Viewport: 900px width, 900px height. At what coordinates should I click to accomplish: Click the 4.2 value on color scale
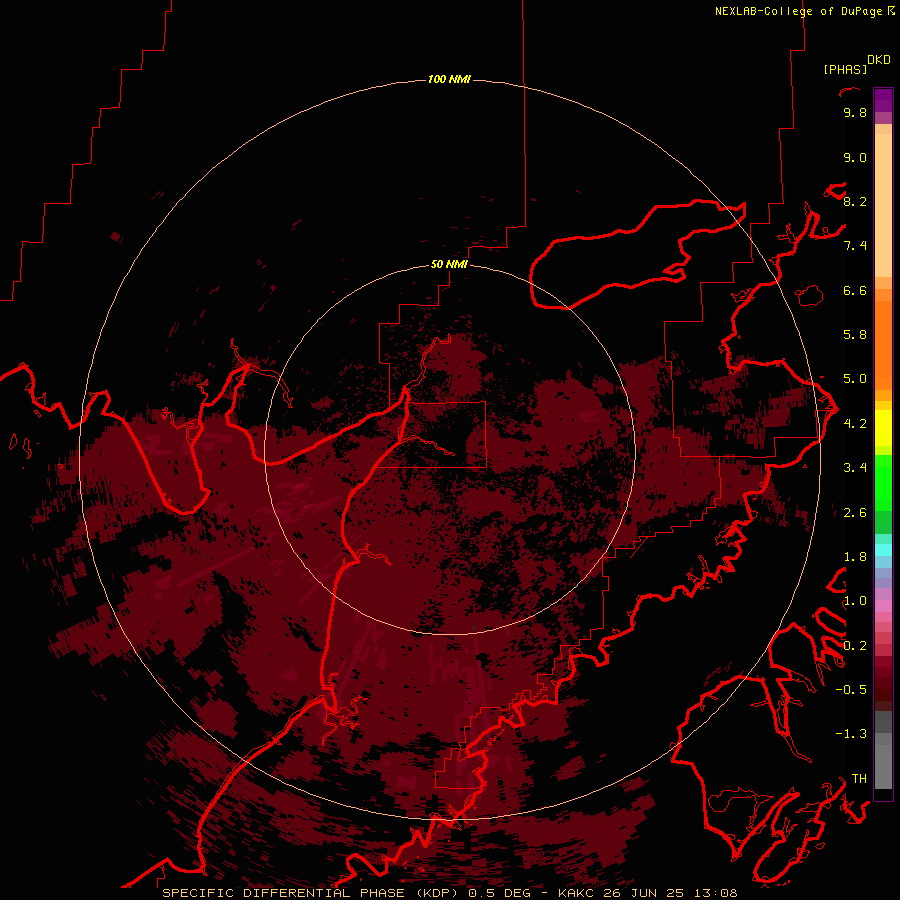[855, 424]
